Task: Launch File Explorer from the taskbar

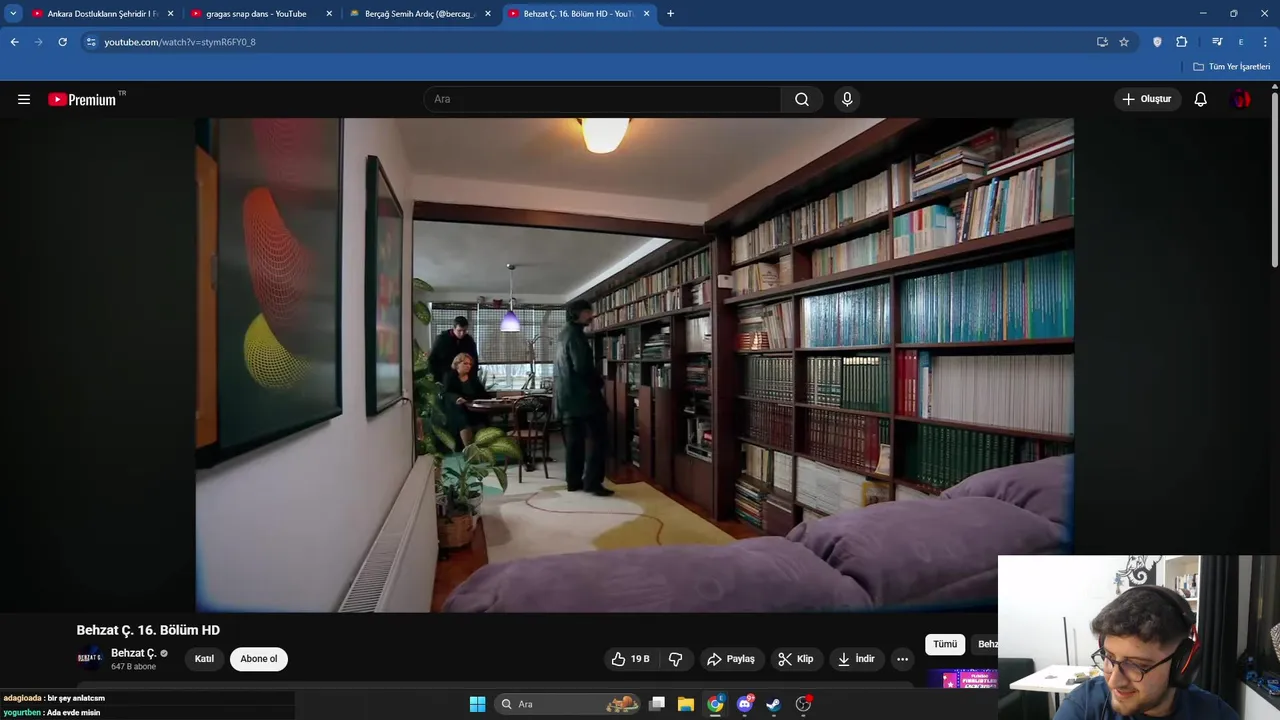Action: 686,704
